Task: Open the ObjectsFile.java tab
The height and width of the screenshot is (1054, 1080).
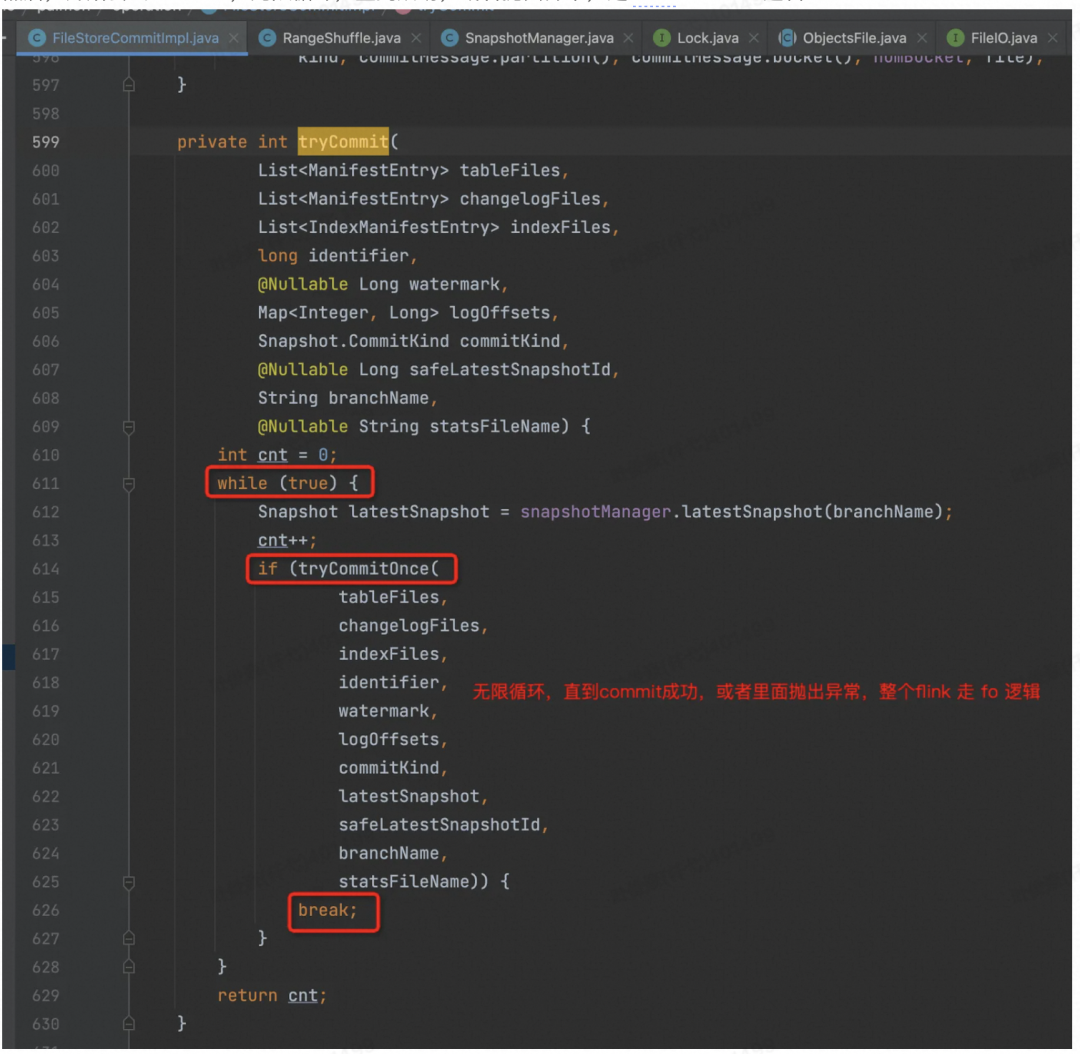Action: [853, 38]
